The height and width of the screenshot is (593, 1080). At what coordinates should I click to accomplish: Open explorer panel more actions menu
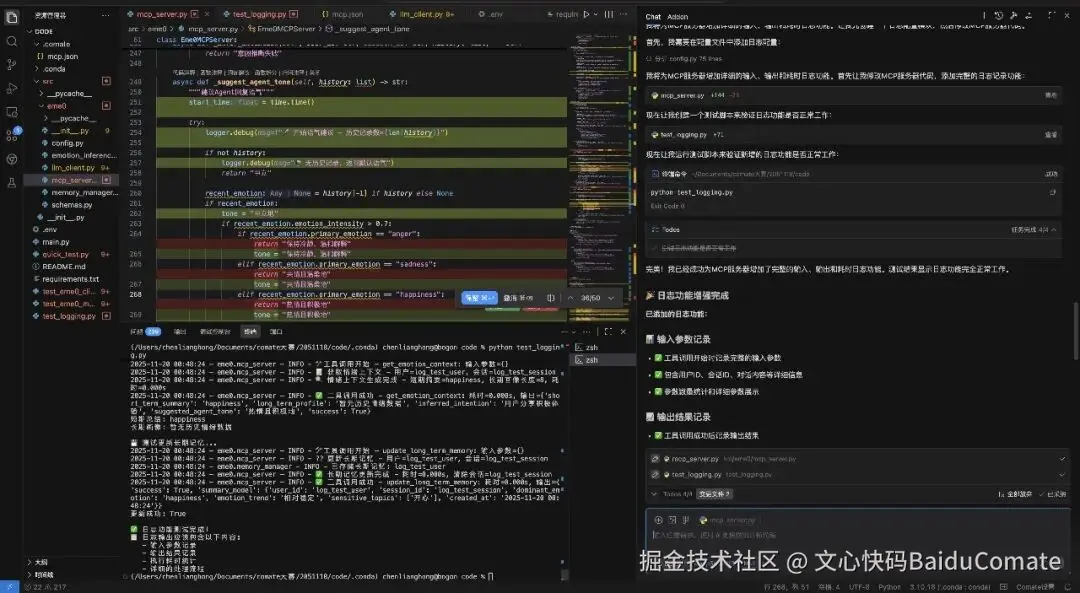tap(105, 14)
